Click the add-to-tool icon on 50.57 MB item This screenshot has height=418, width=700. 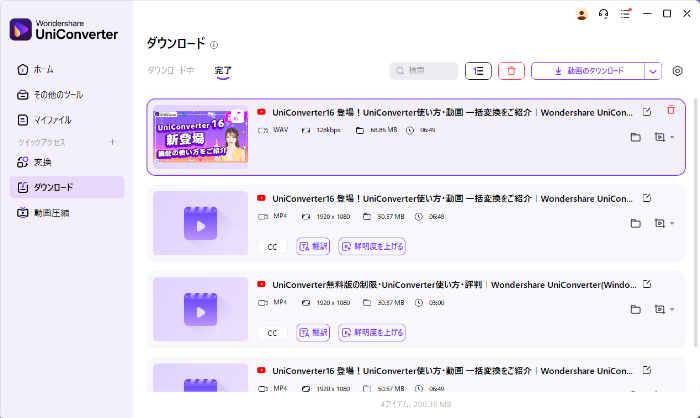click(x=659, y=223)
